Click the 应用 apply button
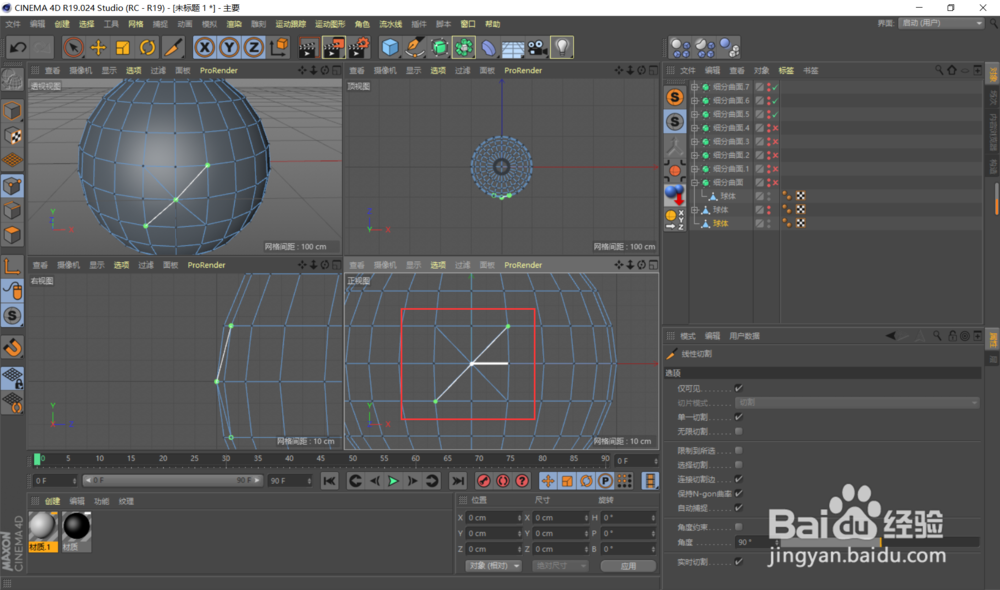Image resolution: width=1000 pixels, height=590 pixels. (x=628, y=566)
